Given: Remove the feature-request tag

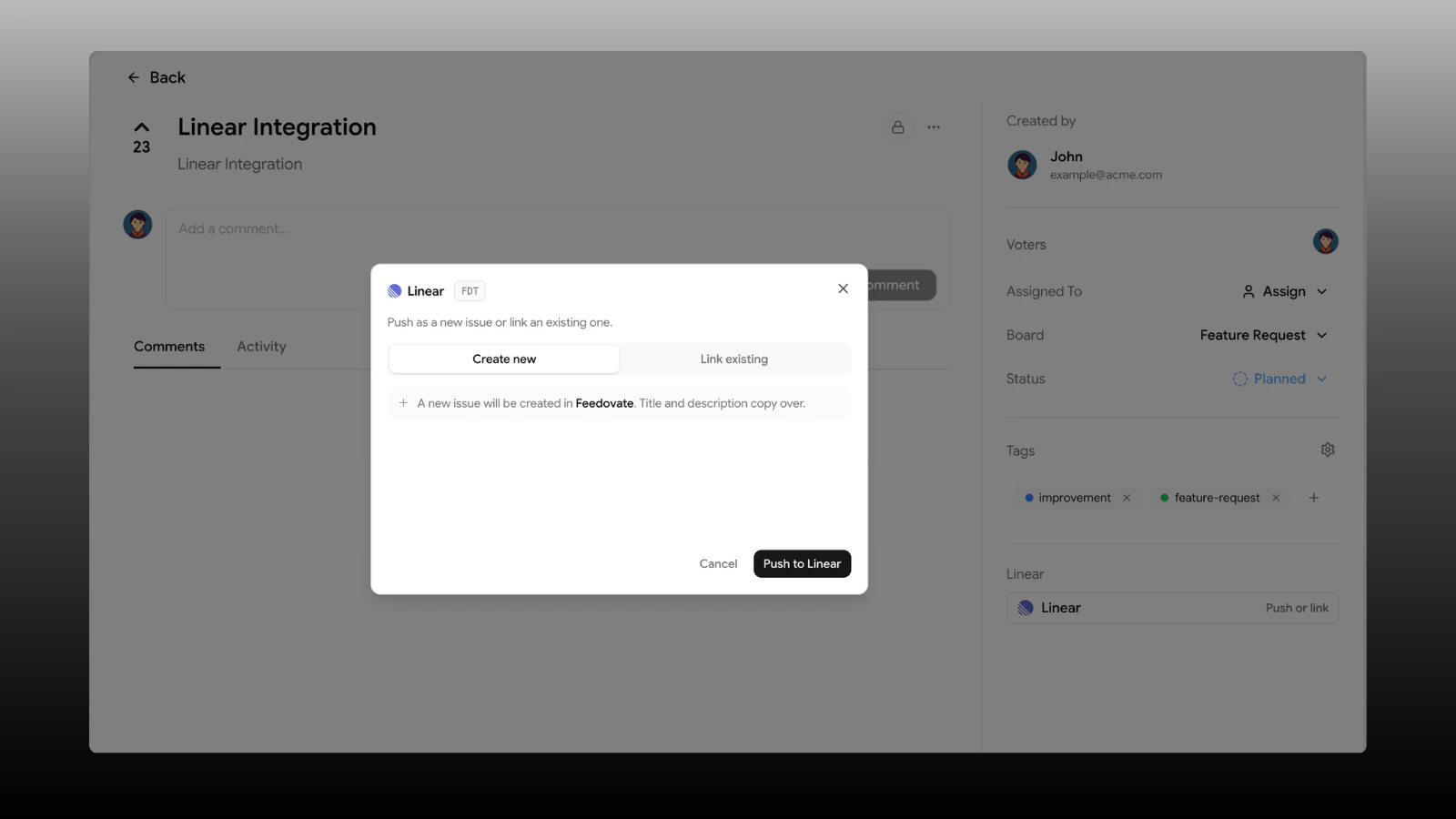Looking at the screenshot, I should tap(1276, 498).
